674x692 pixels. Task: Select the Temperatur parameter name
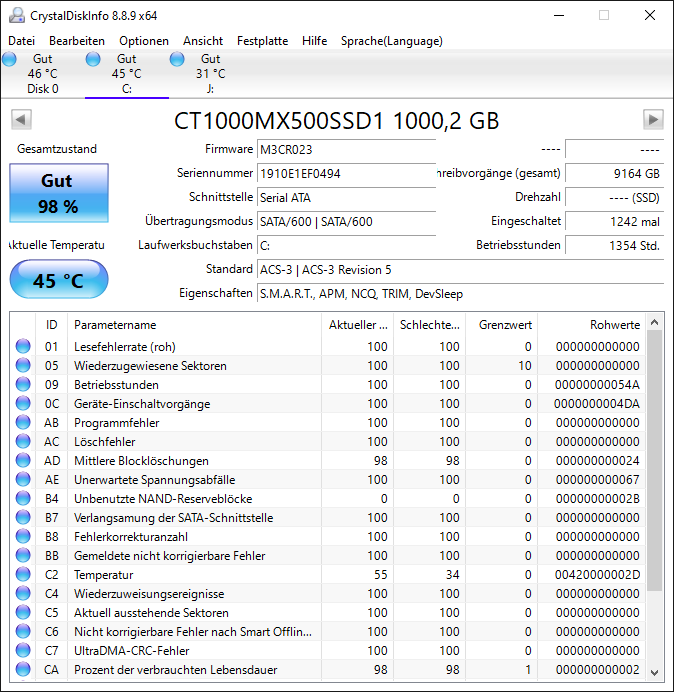103,575
